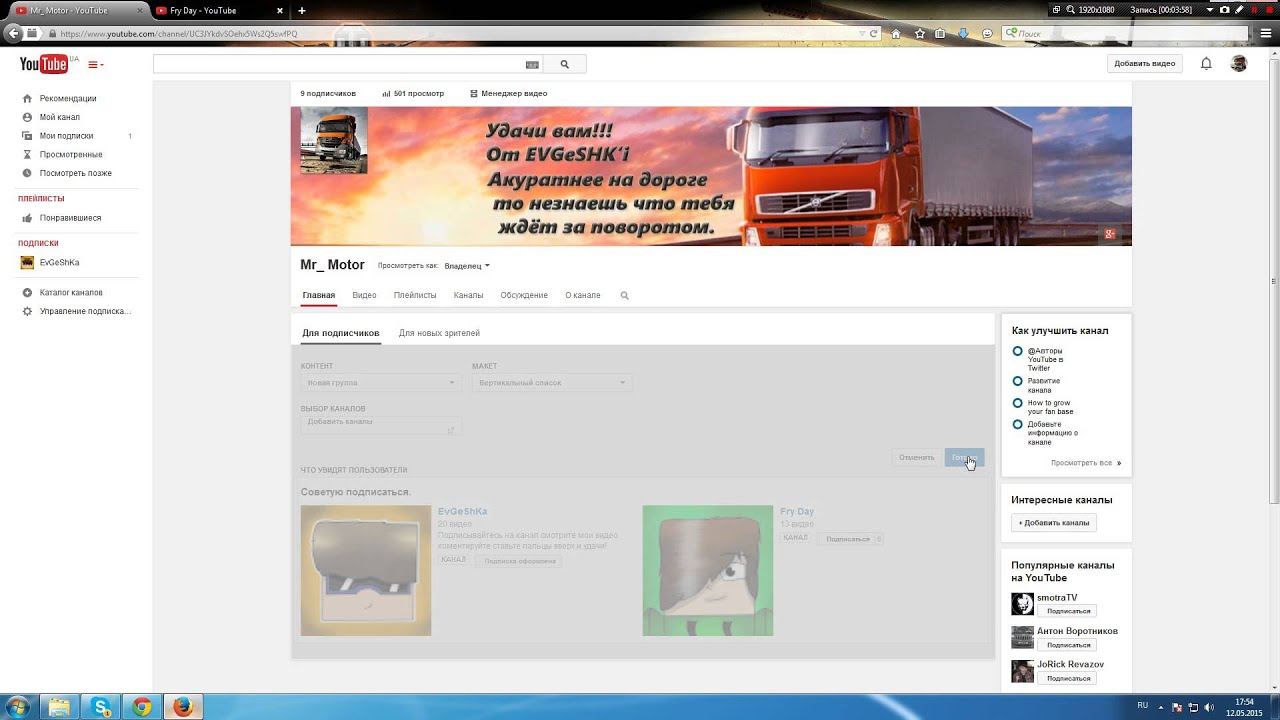The image size is (1280, 720).
Task: Open Windows Explorer from the taskbar
Action: [x=60, y=707]
